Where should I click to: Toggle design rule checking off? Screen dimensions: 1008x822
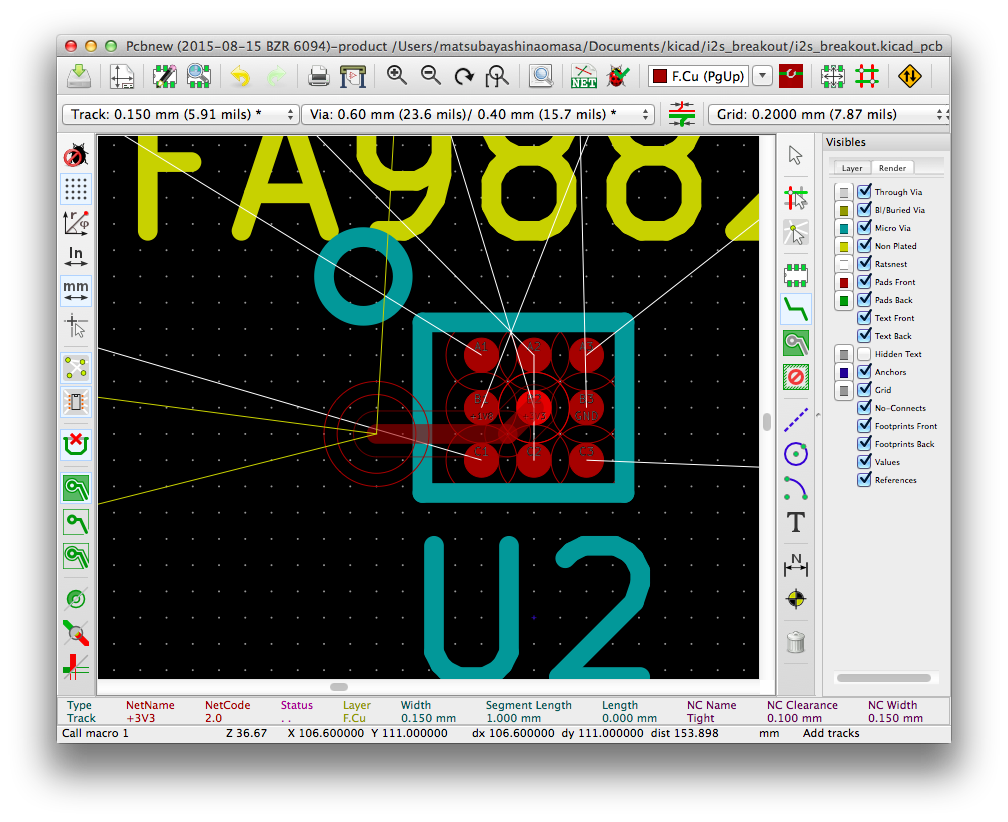(x=76, y=156)
